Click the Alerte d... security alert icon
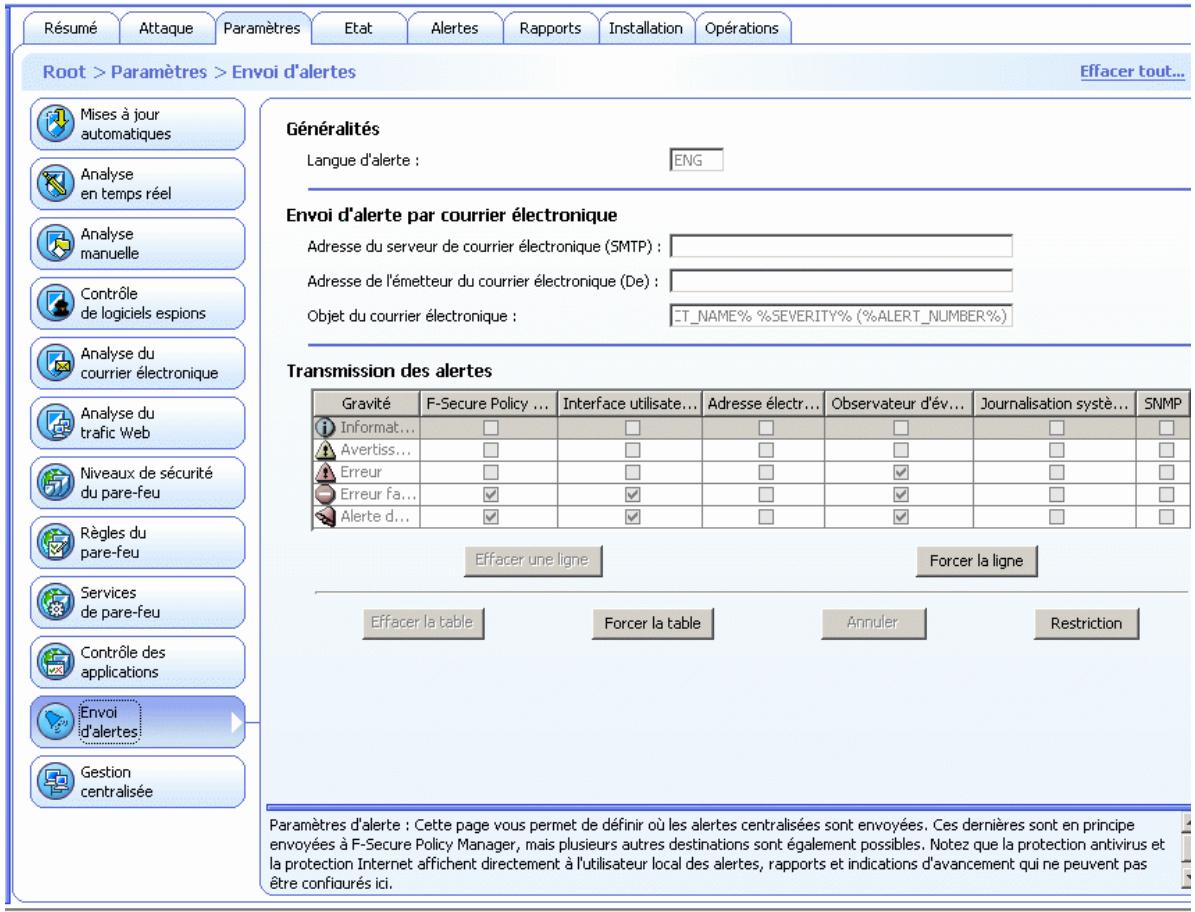Image resolution: width=1195 pixels, height=912 pixels. (325, 517)
